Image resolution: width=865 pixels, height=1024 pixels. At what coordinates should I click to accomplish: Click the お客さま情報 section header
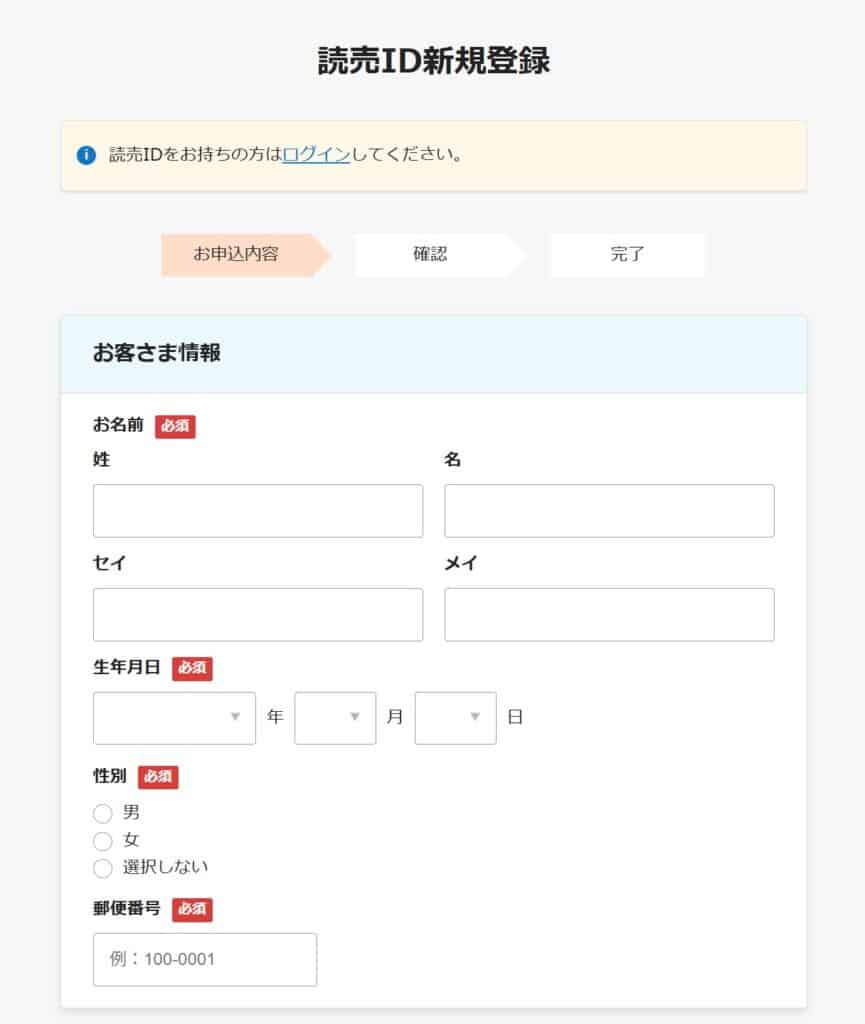coord(433,354)
